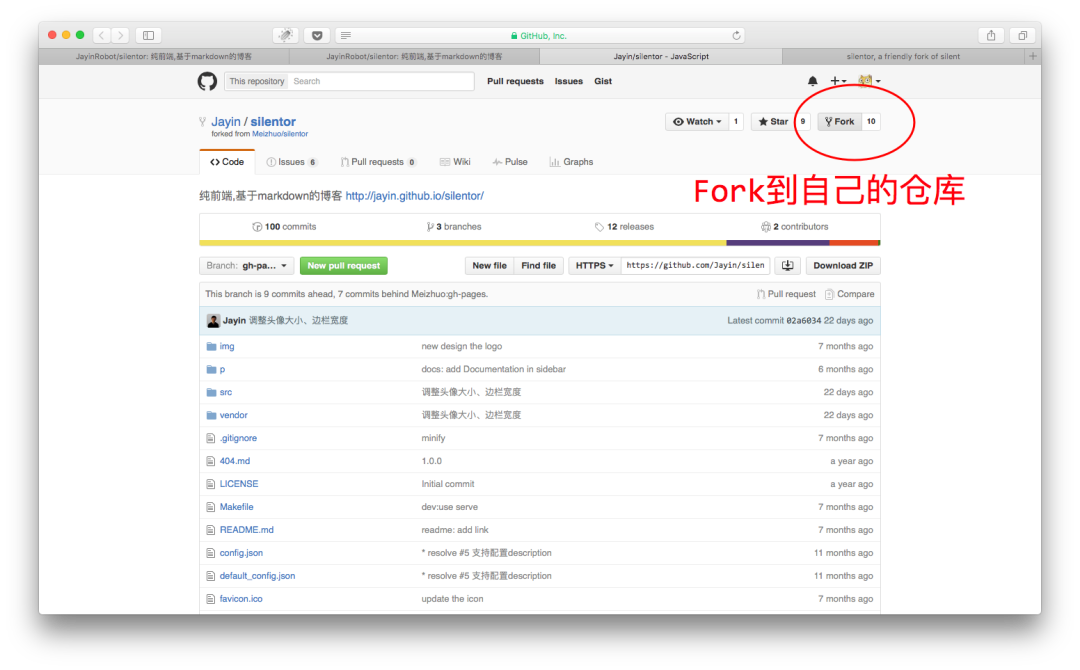Click the Pocket extension icon

[317, 35]
